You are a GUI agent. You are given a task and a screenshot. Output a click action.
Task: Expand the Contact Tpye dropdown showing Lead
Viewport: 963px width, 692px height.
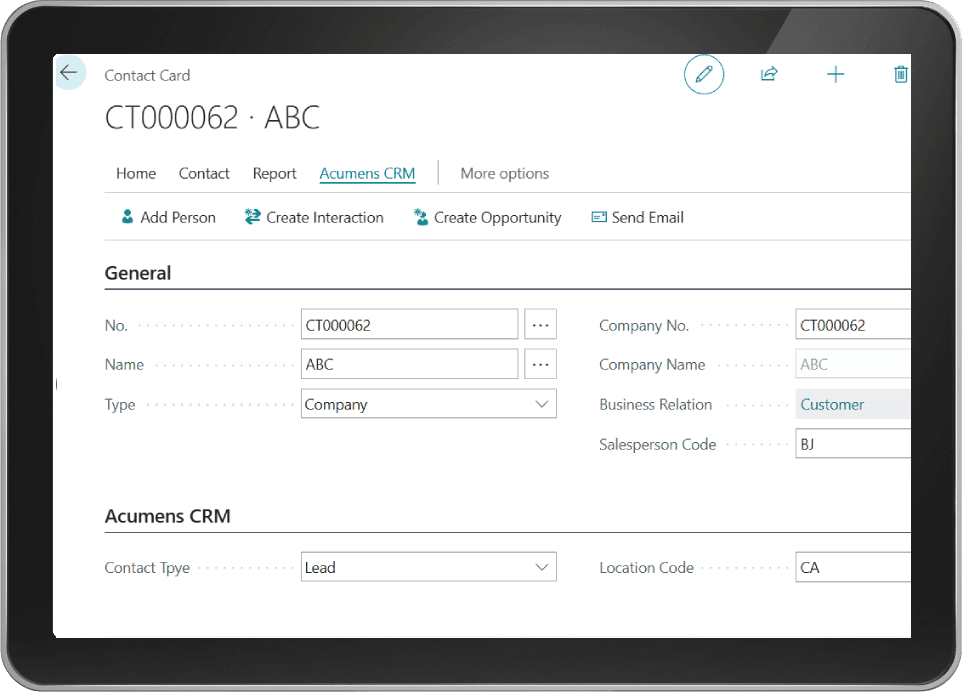429,567
